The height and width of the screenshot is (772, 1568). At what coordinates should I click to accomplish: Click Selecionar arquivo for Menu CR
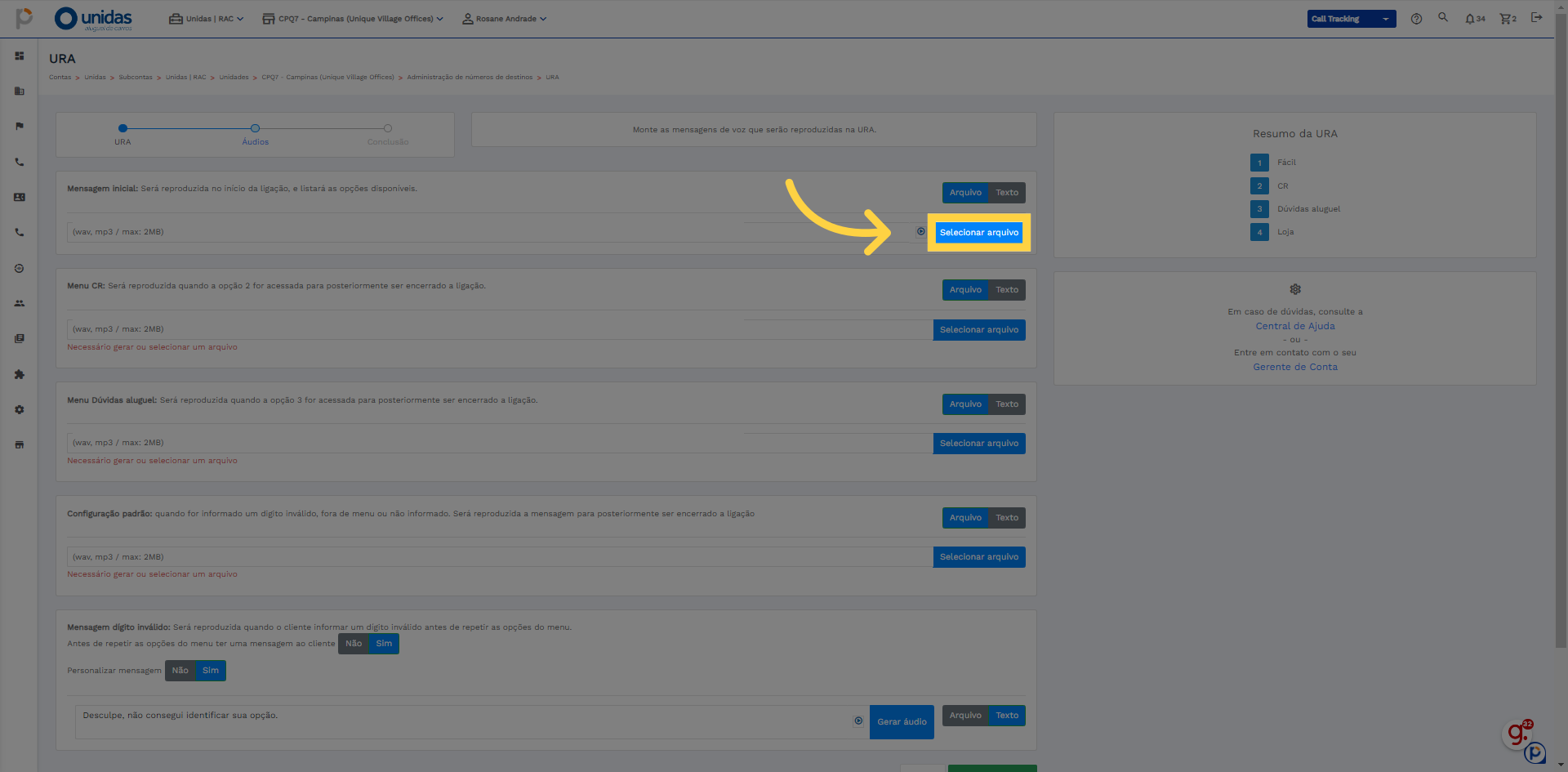pyautogui.click(x=979, y=330)
